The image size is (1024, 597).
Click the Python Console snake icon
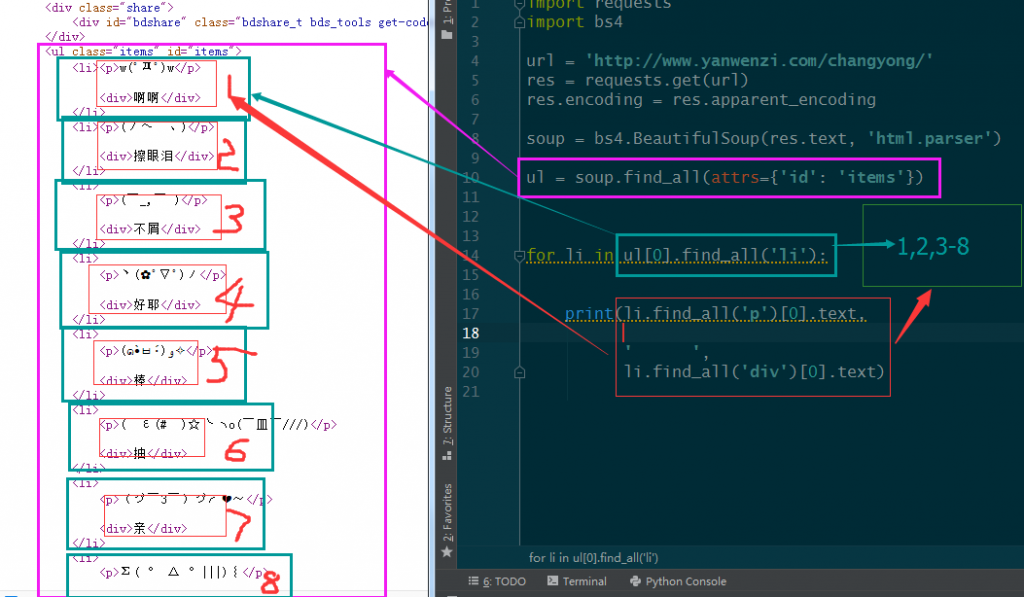tap(636, 581)
